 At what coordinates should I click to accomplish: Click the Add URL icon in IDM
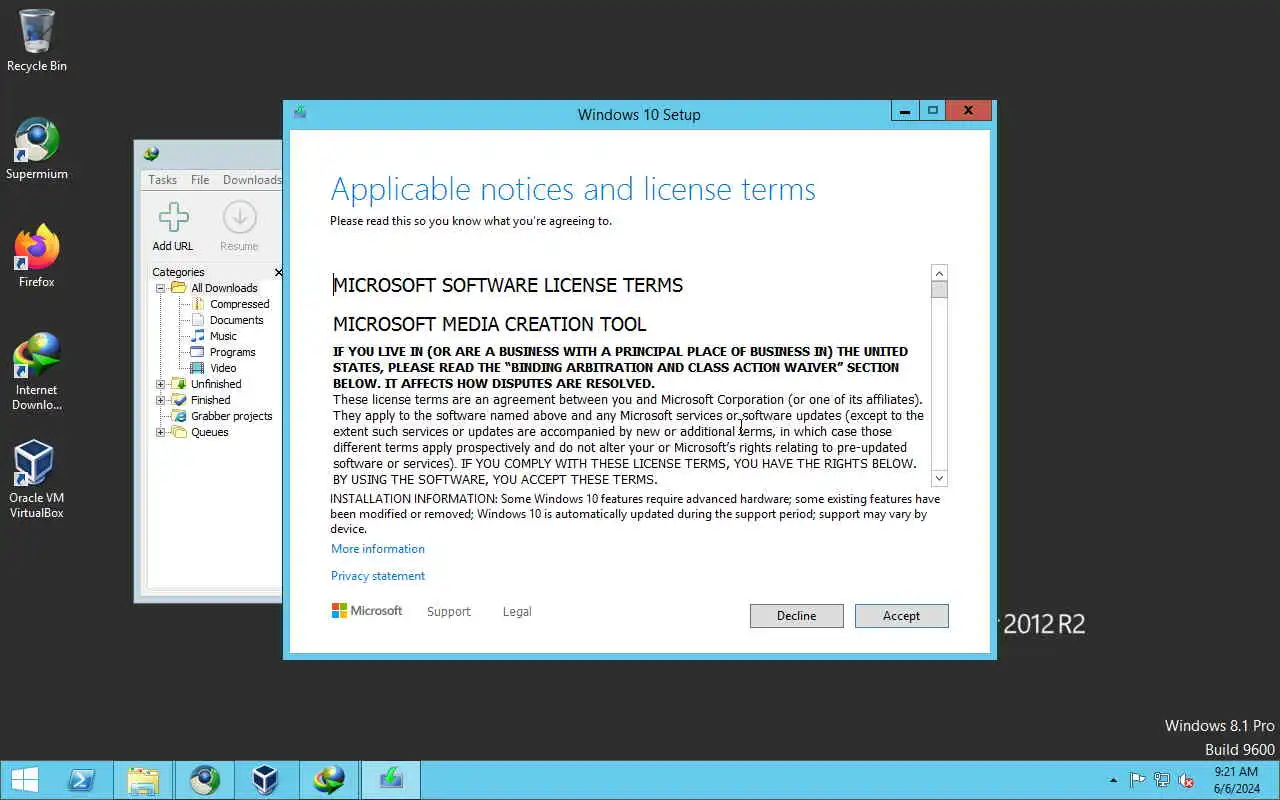[173, 226]
